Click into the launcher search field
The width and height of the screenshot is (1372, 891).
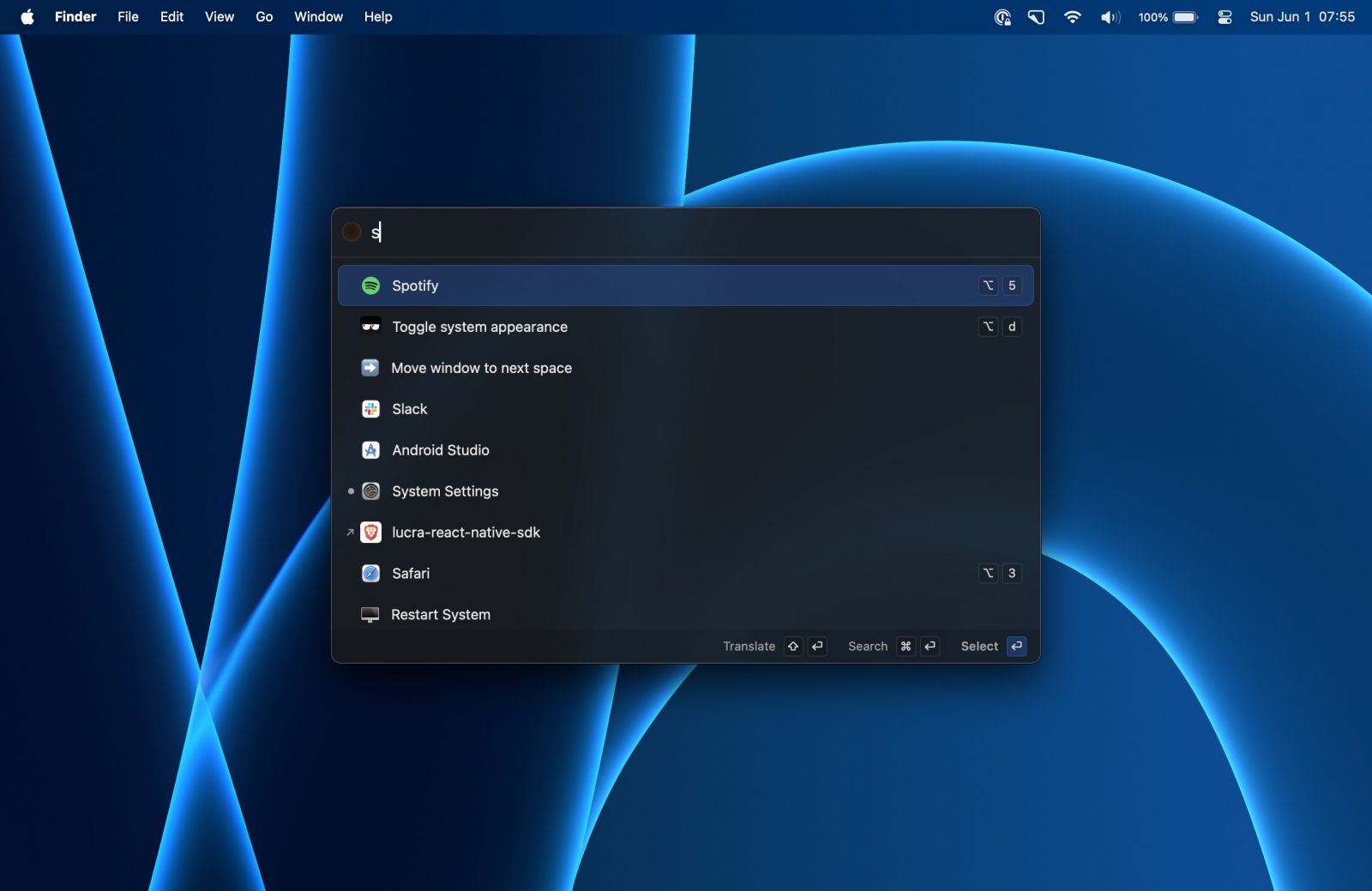(x=686, y=232)
